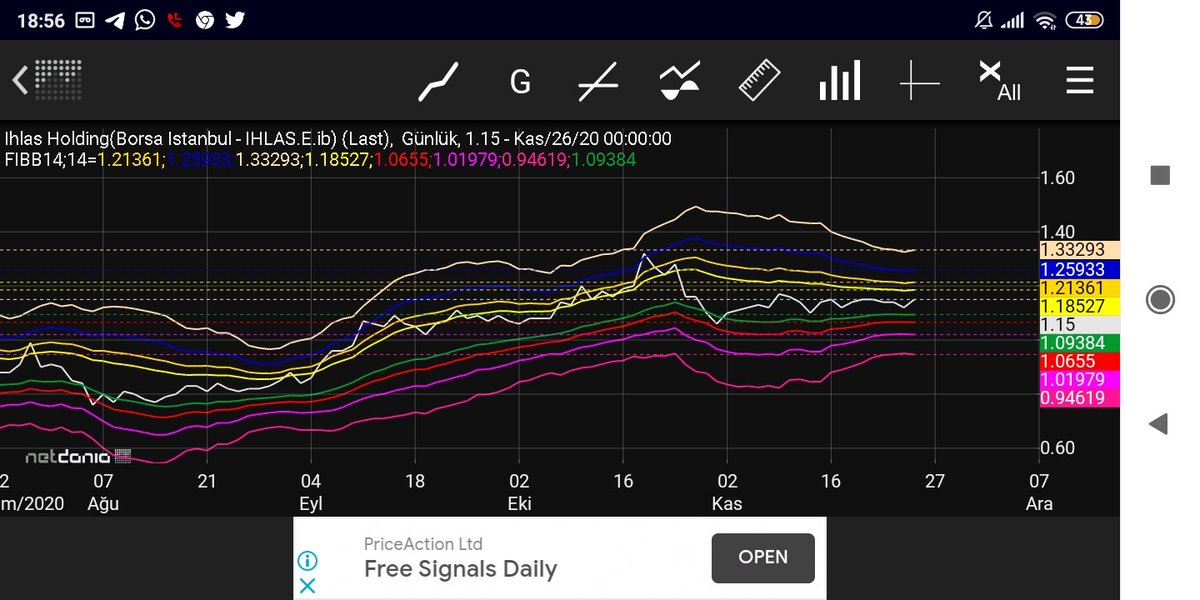The image size is (1200, 600).
Task: Select the trendline drawing tool
Action: click(x=598, y=81)
